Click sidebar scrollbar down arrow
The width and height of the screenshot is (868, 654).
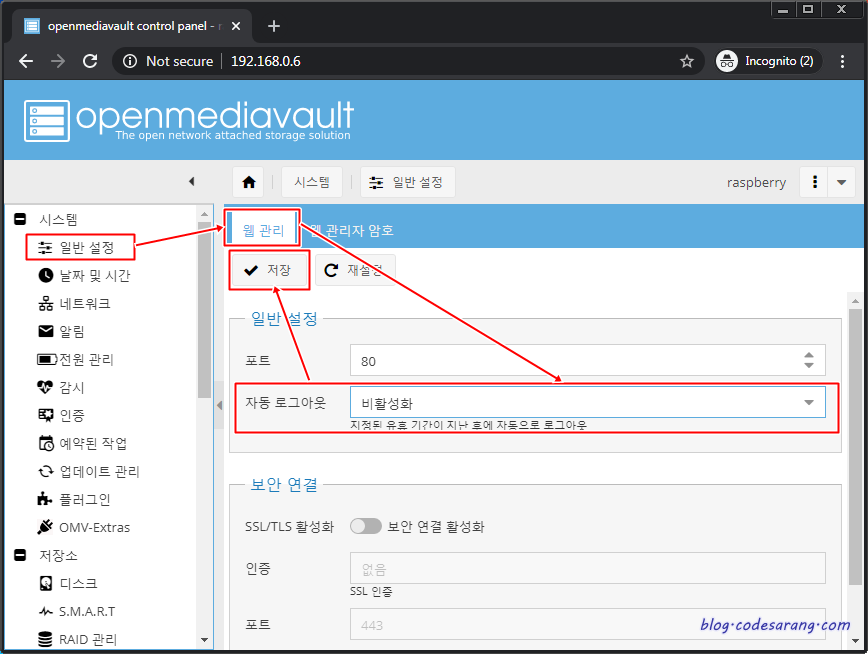click(204, 640)
